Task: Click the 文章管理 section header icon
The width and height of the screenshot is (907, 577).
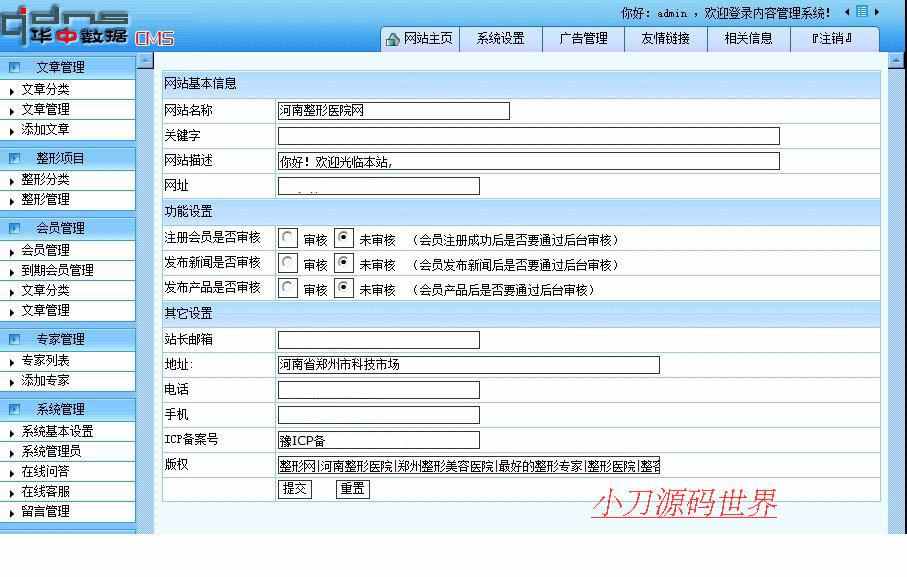Action: coord(14,67)
